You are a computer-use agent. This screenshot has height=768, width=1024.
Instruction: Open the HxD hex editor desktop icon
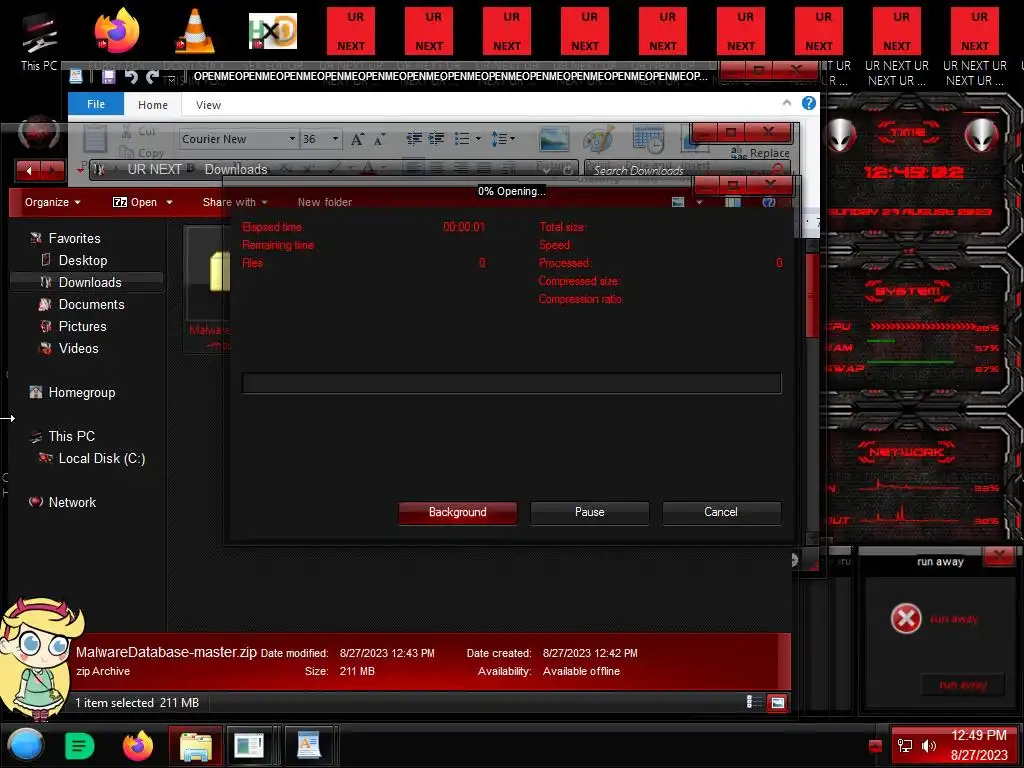pos(273,31)
